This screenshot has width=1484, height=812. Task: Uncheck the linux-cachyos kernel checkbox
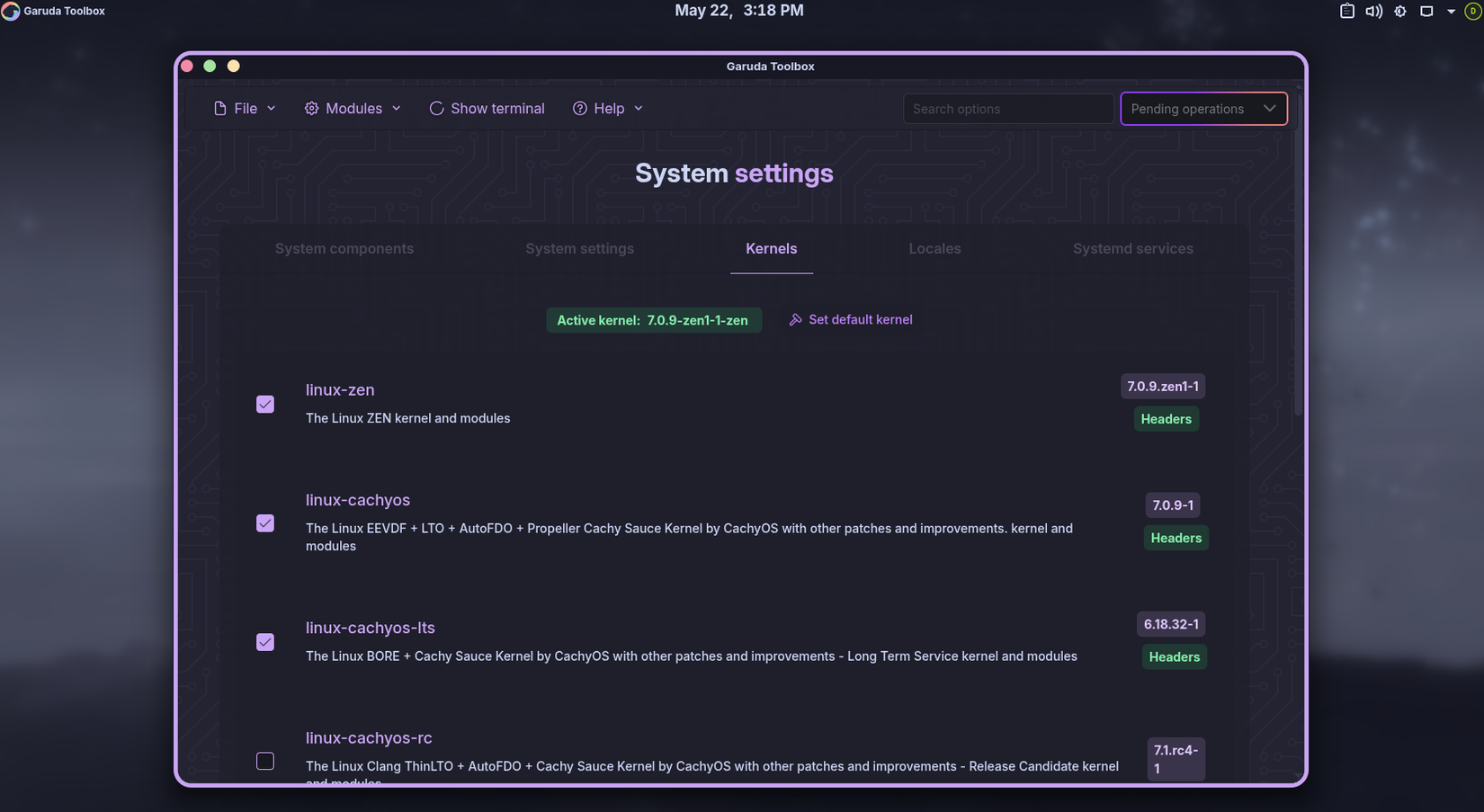point(265,522)
